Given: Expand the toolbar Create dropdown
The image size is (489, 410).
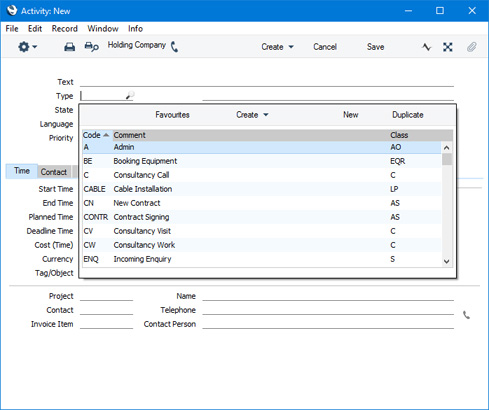Looking at the screenshot, I should coord(277,47).
